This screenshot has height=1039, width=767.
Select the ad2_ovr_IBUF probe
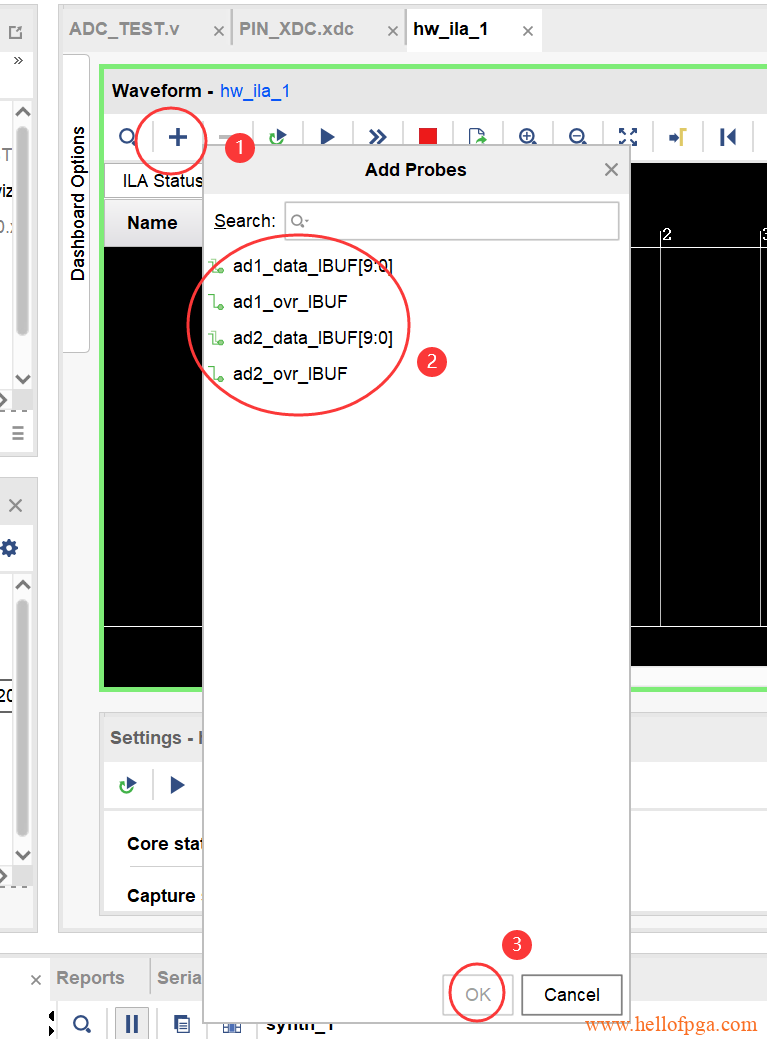tap(290, 374)
